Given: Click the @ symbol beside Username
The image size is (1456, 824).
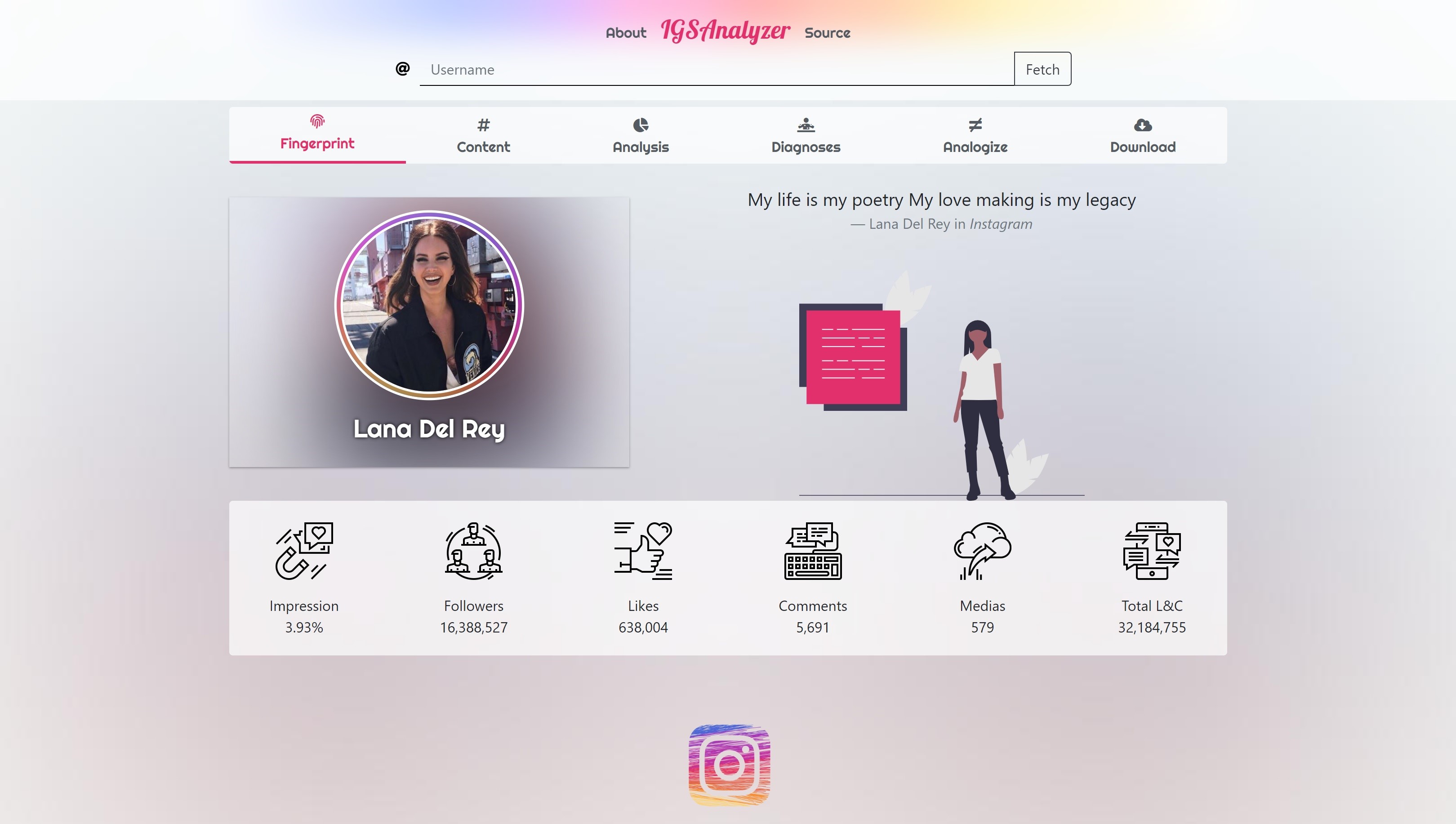Looking at the screenshot, I should [402, 68].
